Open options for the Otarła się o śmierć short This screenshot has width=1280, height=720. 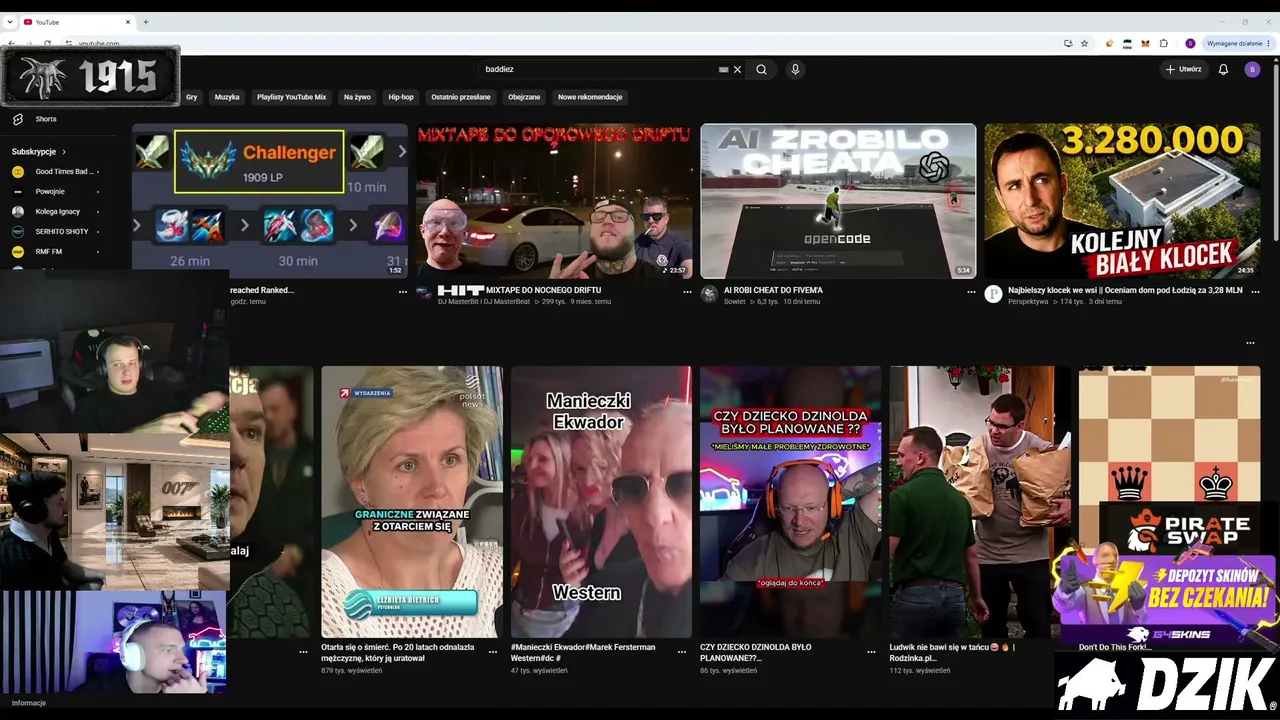click(493, 651)
